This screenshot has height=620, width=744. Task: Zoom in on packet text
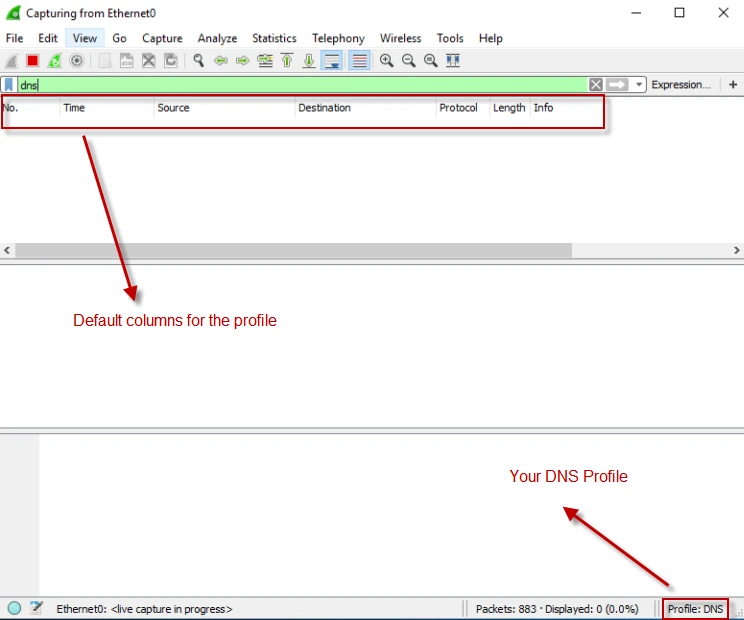point(387,61)
